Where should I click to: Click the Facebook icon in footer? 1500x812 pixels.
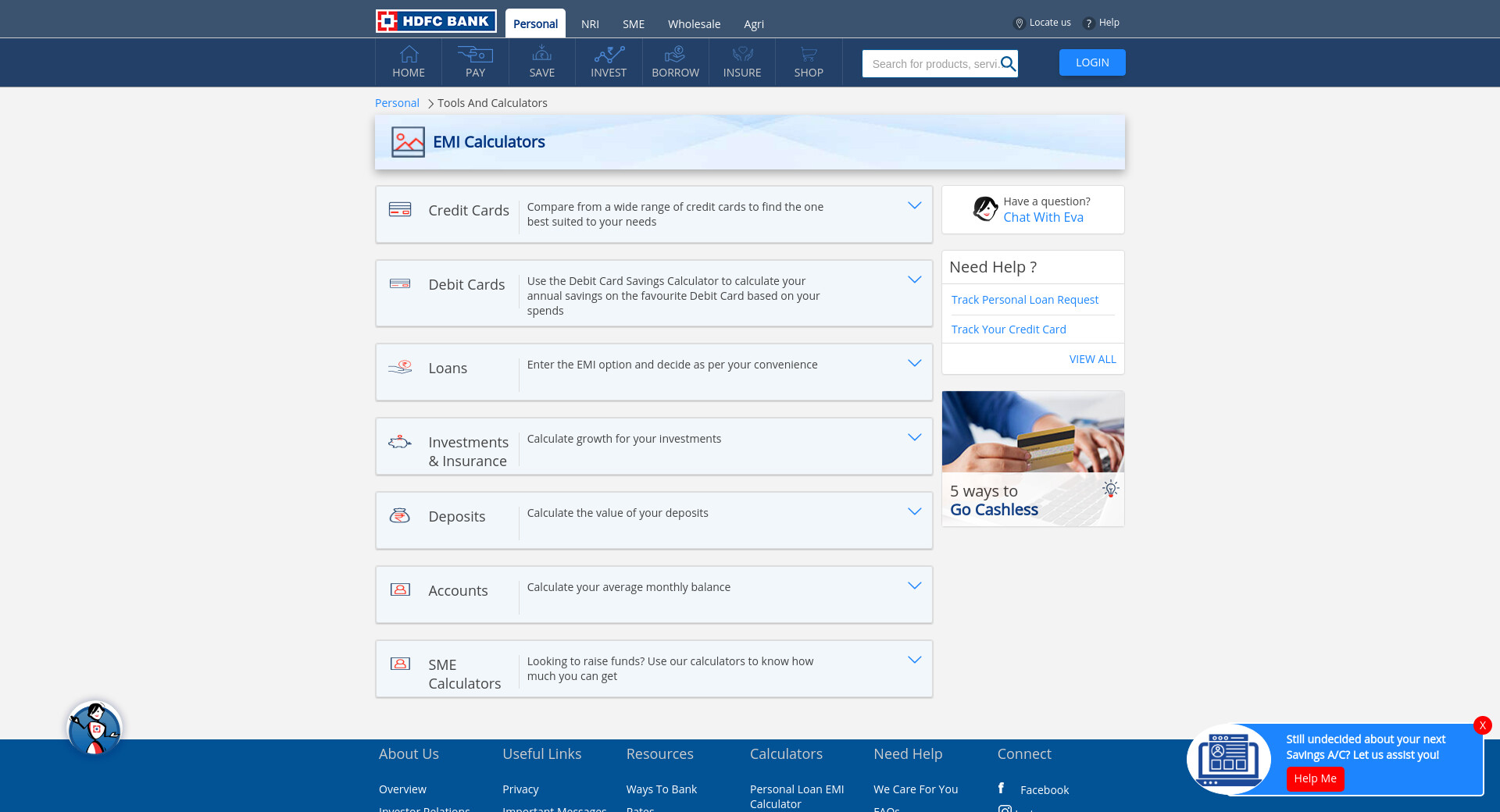coord(1001,789)
